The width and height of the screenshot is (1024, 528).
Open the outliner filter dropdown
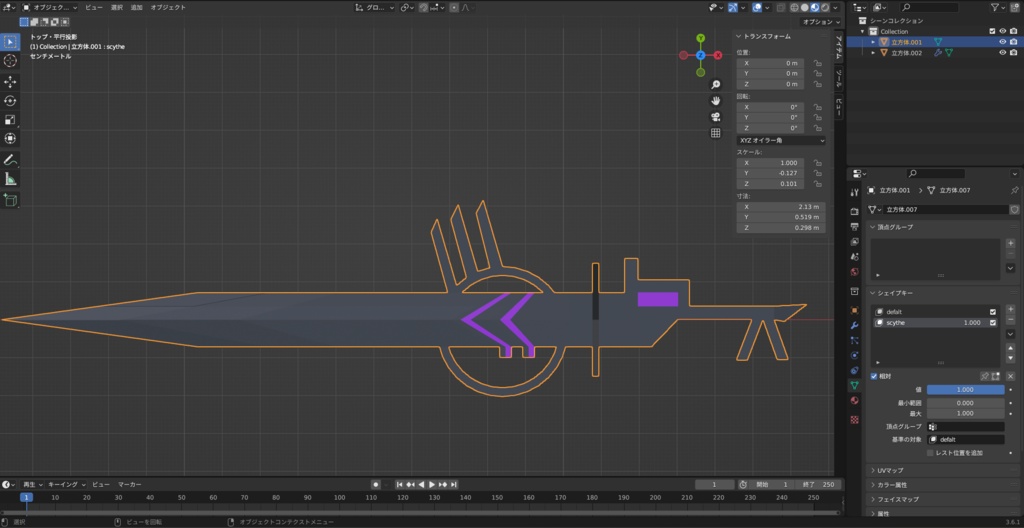(998, 7)
